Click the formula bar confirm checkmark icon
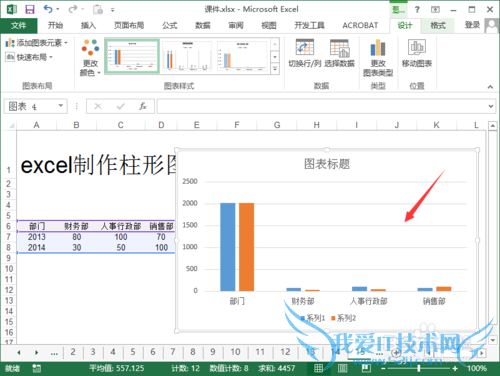 point(120,106)
